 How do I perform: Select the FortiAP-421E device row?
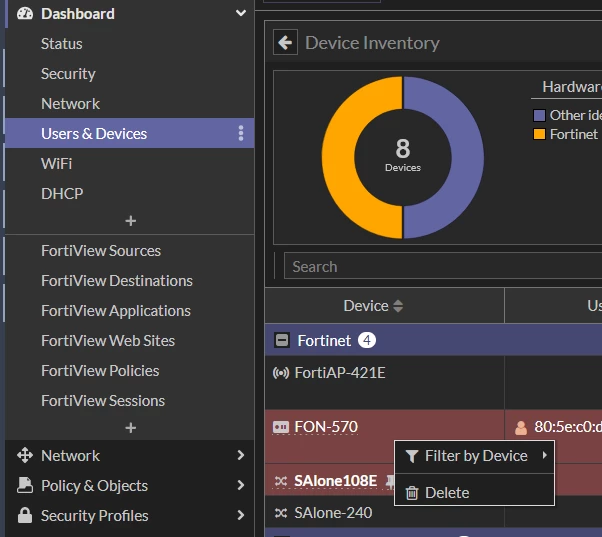pos(433,382)
